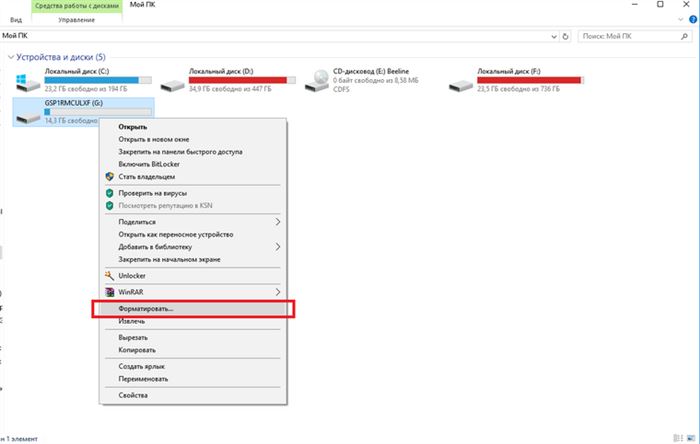
Task: Expand the Поделиться submenu arrow
Action: click(278, 222)
